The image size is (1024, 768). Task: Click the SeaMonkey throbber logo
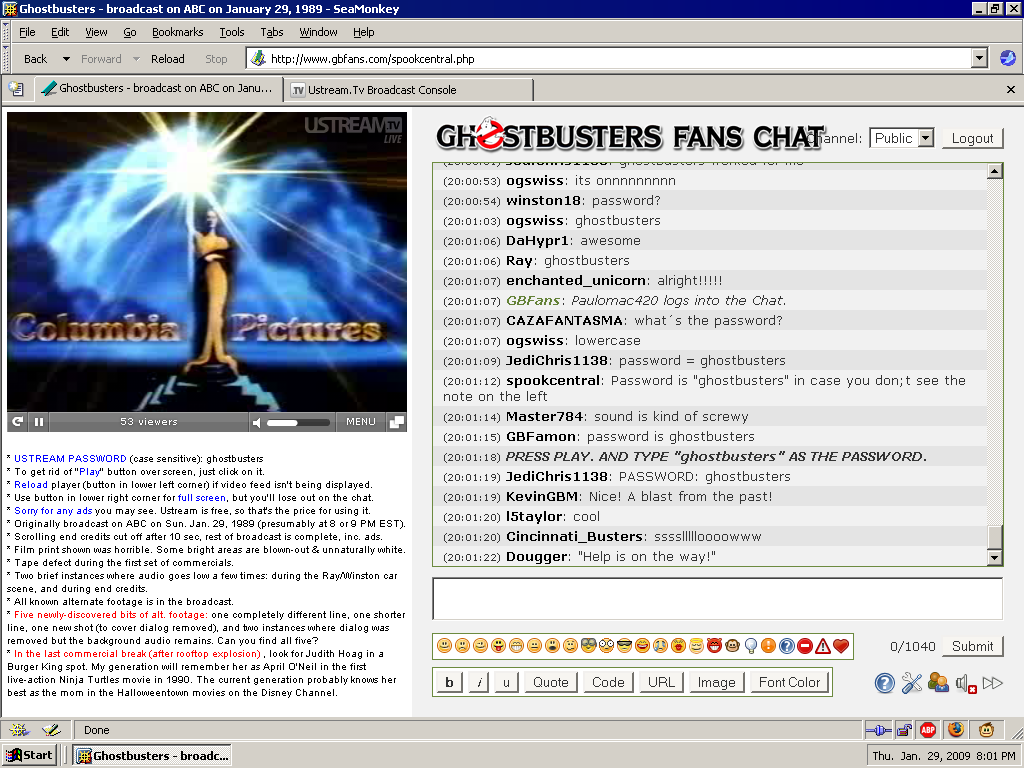(1008, 58)
